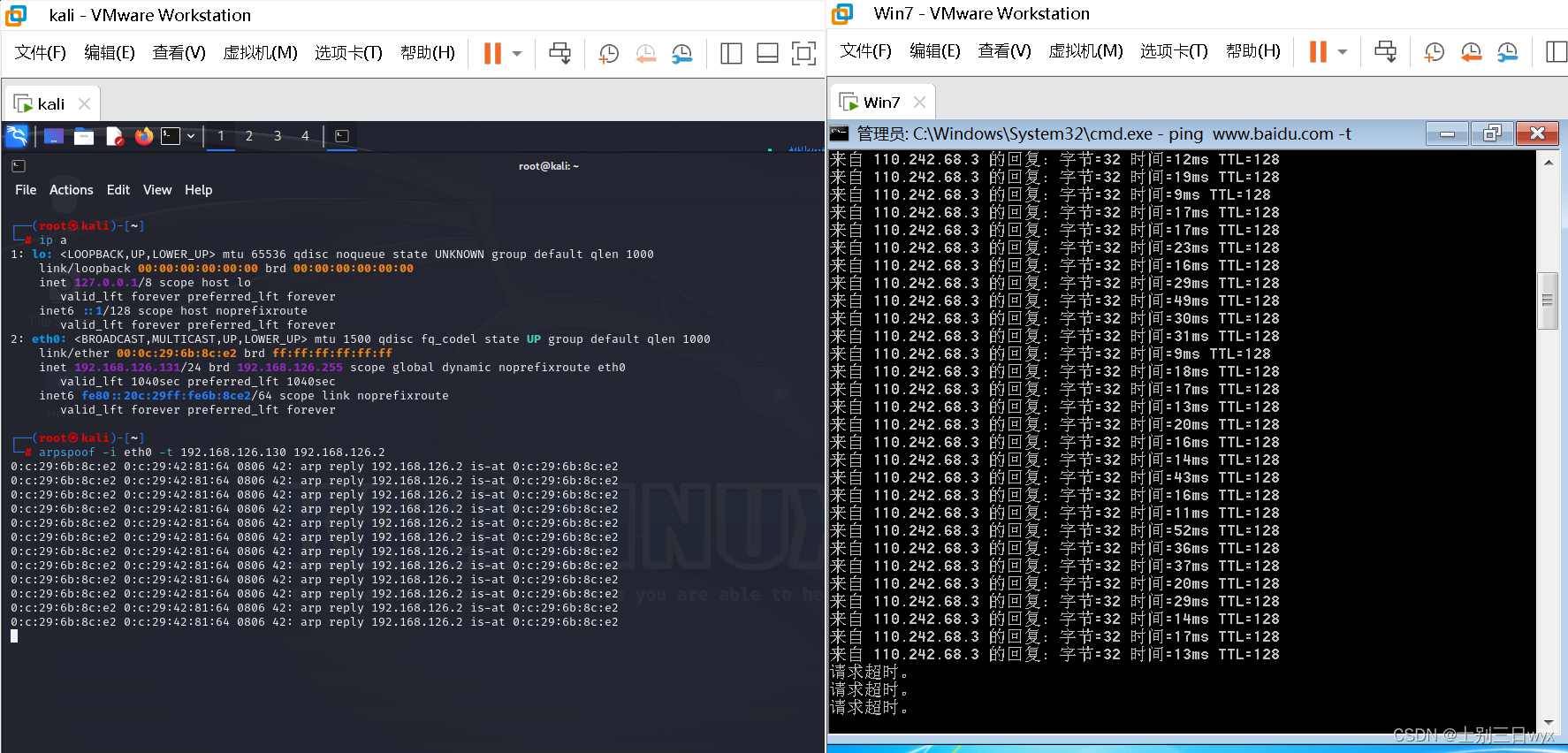Open kali snapshot manager
Screen dimensions: 1568x753
(x=681, y=53)
